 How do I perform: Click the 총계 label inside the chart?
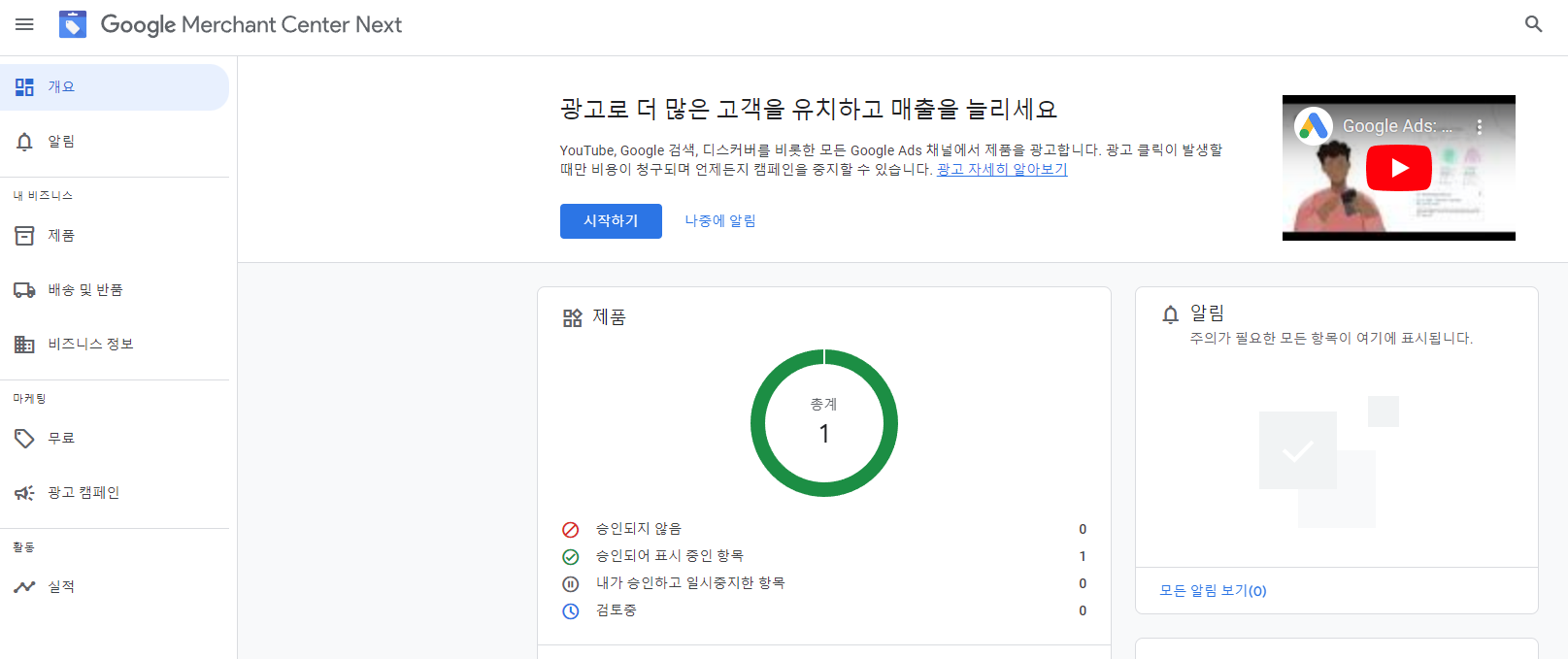(824, 405)
